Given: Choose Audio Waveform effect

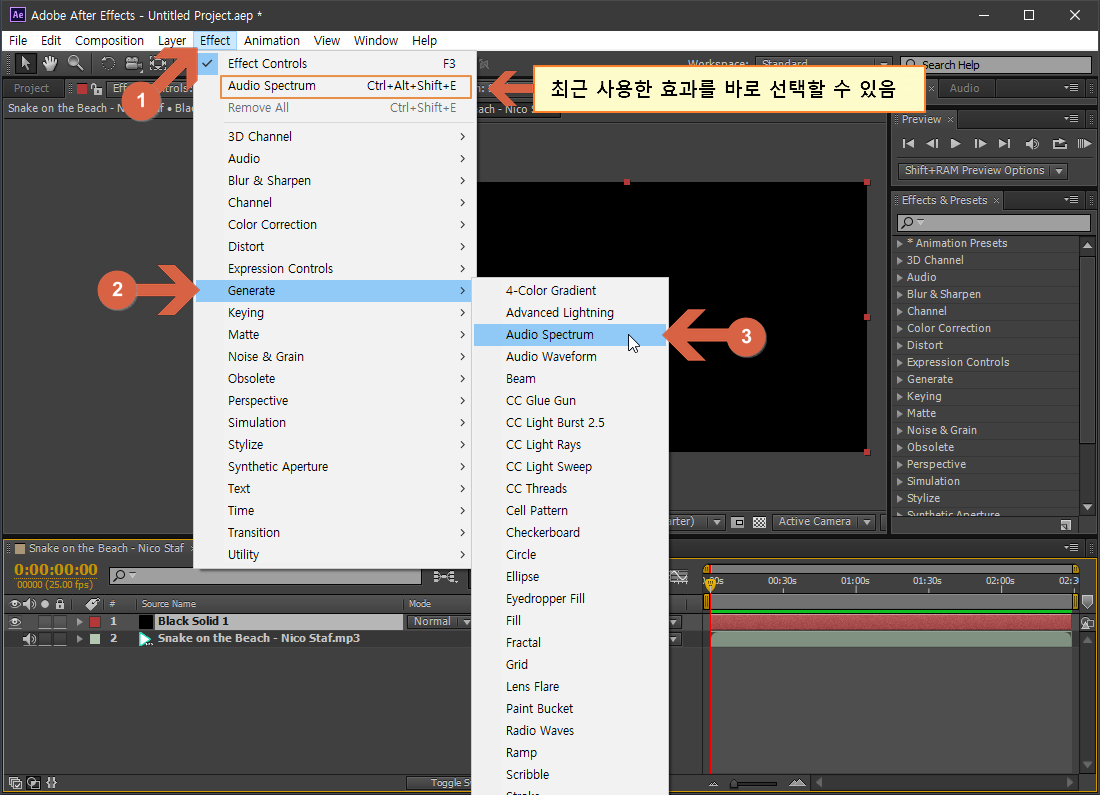Looking at the screenshot, I should click(x=570, y=356).
